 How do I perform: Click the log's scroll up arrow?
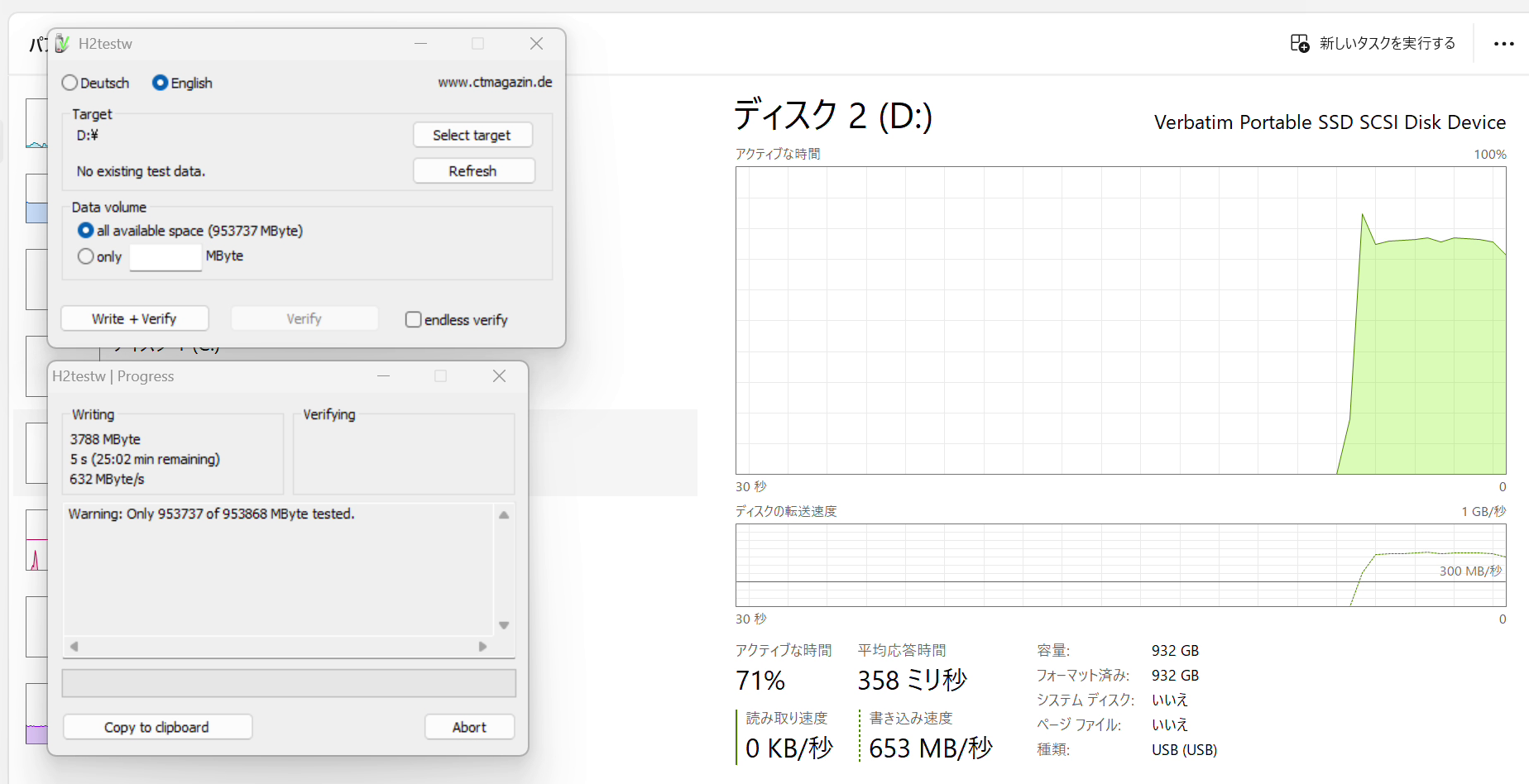click(504, 515)
